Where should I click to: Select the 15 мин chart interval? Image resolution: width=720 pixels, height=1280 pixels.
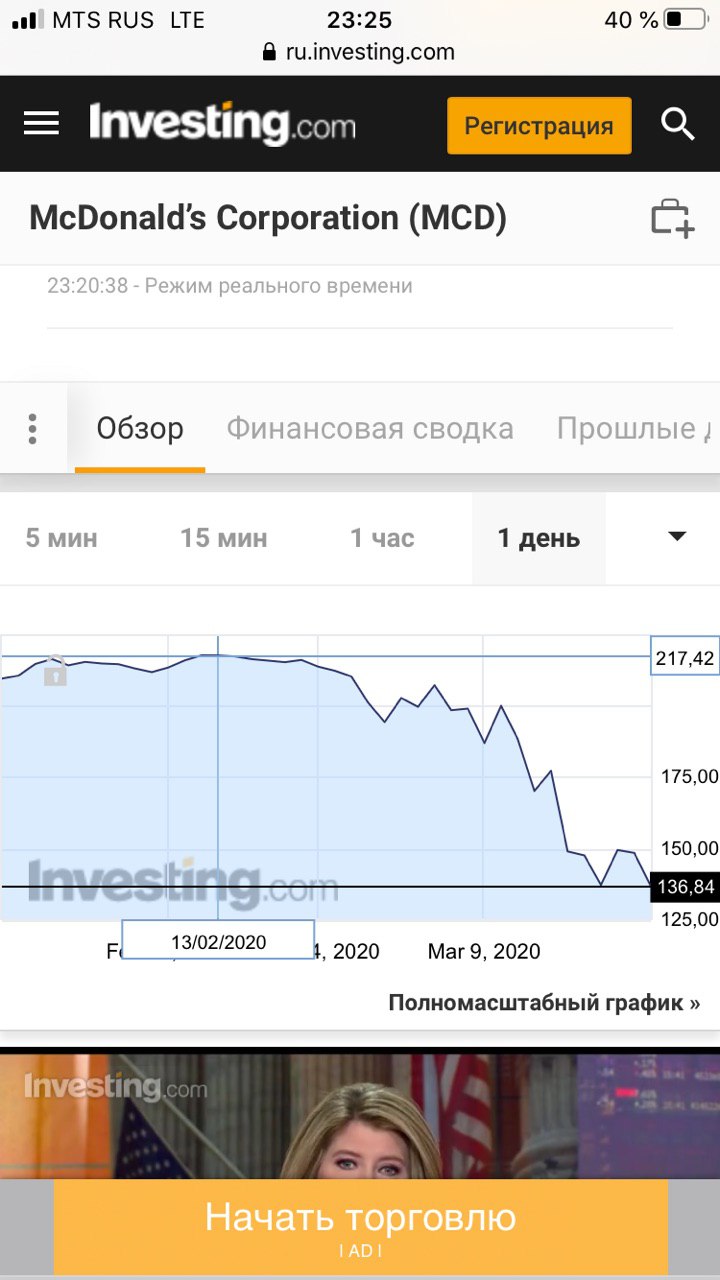point(223,538)
